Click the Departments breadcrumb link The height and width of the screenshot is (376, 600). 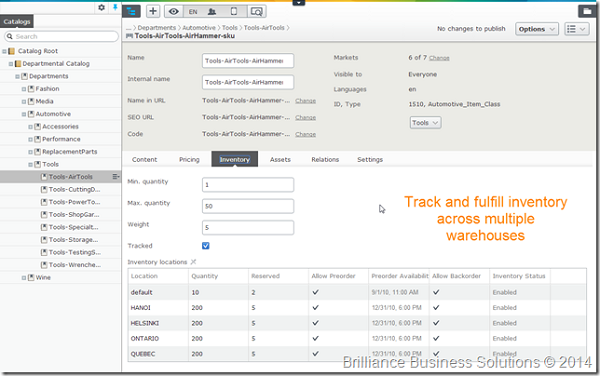pos(157,28)
